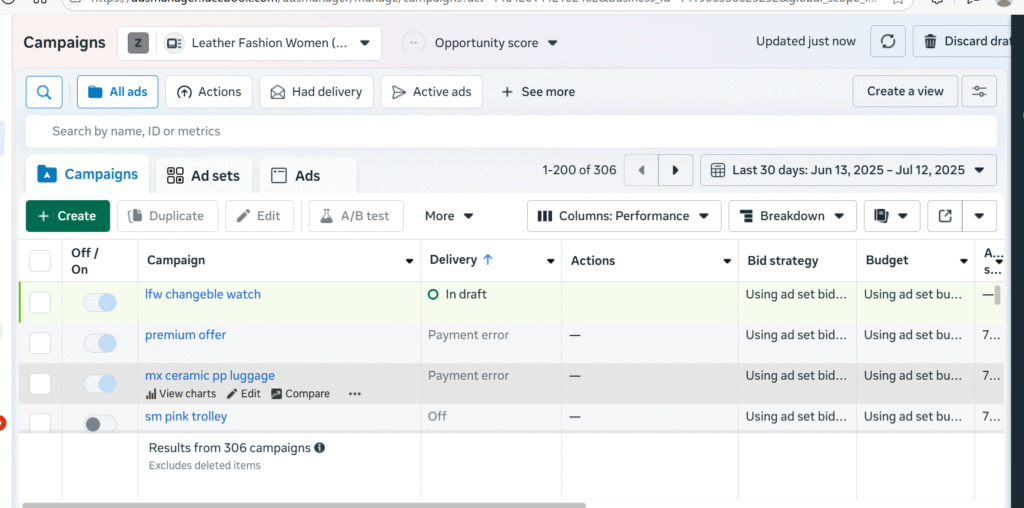Screen dimensions: 1024x508
Task: Click the green Create button
Action: 67,216
